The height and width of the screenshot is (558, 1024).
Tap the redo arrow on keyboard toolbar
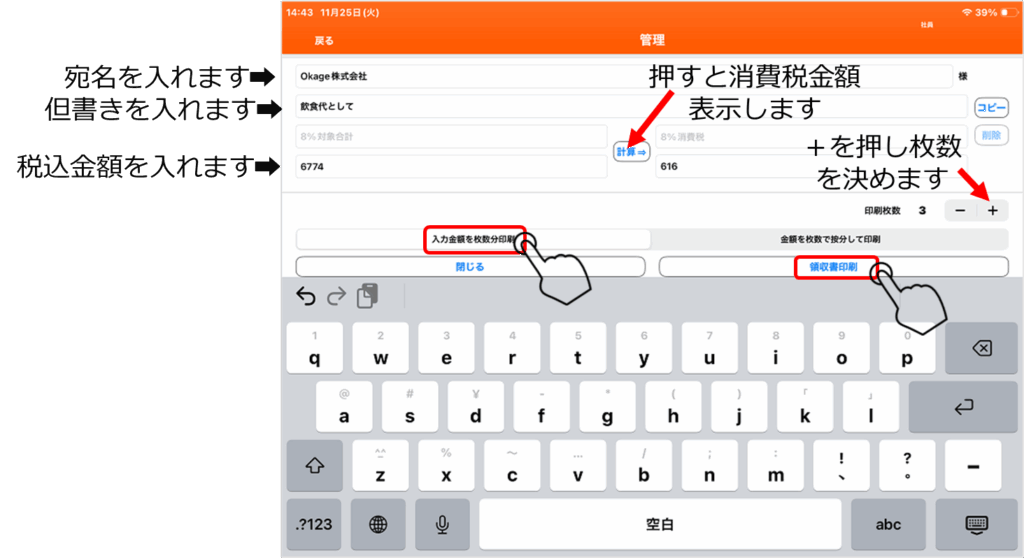click(337, 296)
